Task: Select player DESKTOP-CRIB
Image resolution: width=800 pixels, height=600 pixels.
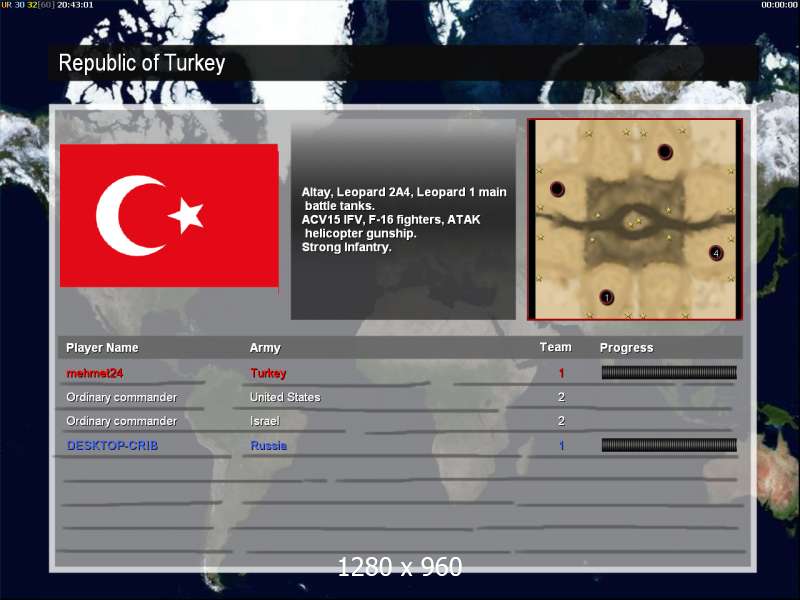Action: 112,445
